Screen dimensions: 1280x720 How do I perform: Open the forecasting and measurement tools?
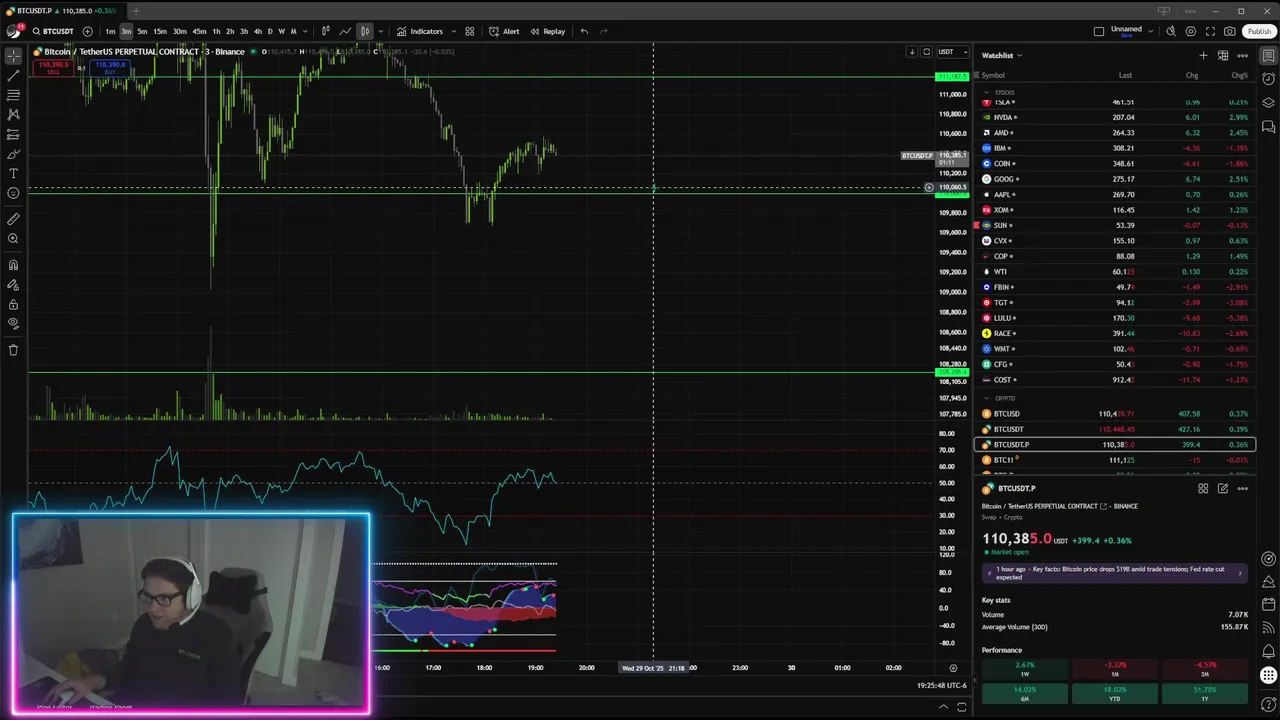click(13, 134)
